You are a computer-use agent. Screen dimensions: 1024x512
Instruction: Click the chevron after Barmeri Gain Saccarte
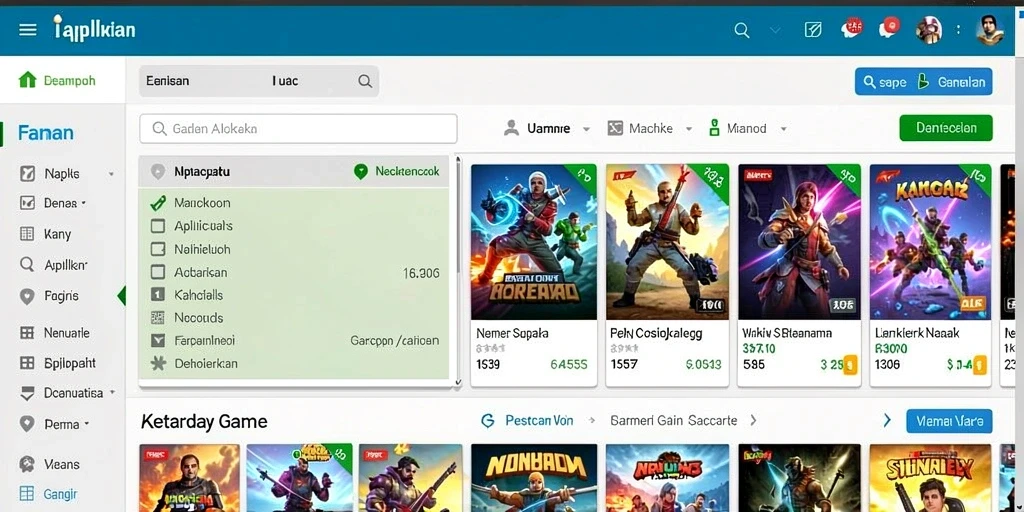753,420
